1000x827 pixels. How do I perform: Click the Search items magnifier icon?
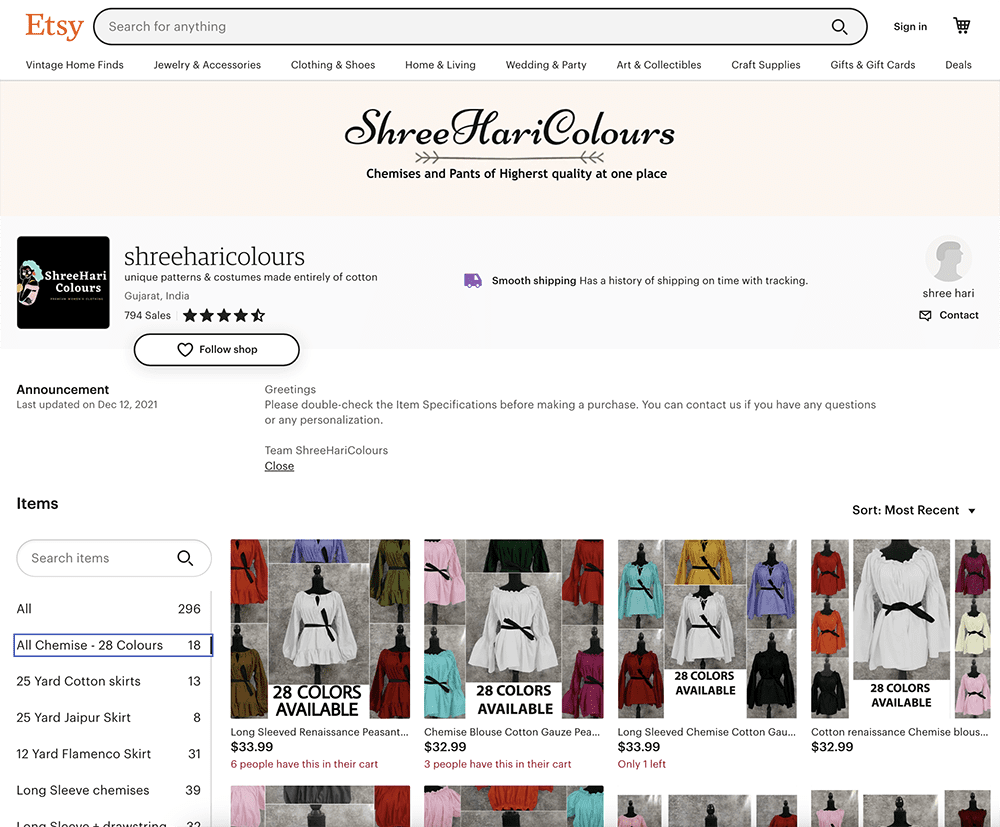(x=185, y=558)
